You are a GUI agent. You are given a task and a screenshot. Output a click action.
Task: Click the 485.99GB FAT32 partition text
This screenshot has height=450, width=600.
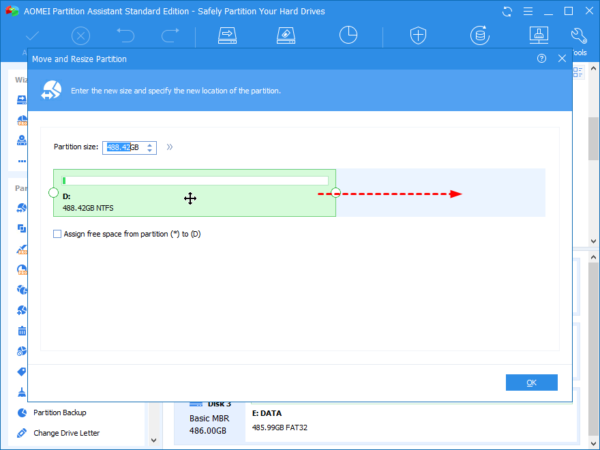280,427
